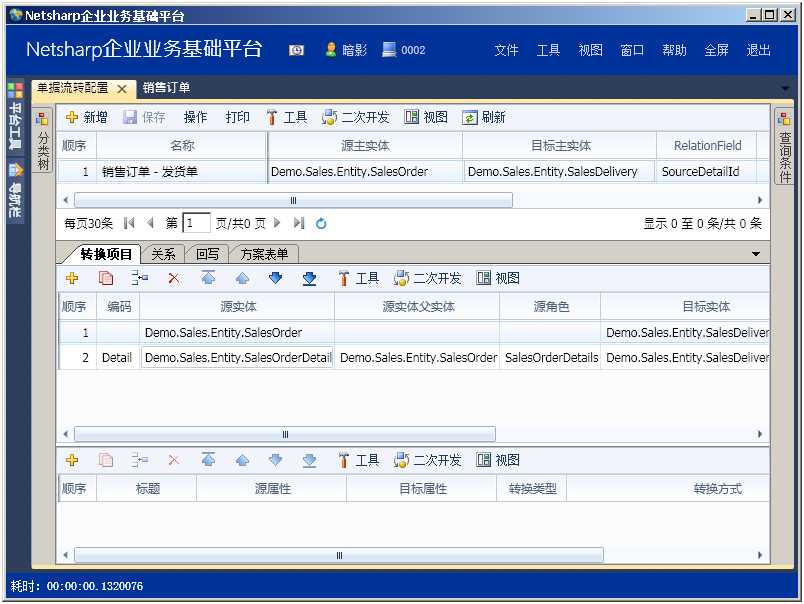Close the 单据流转配置 tab
This screenshot has width=804, height=604.
[122, 89]
